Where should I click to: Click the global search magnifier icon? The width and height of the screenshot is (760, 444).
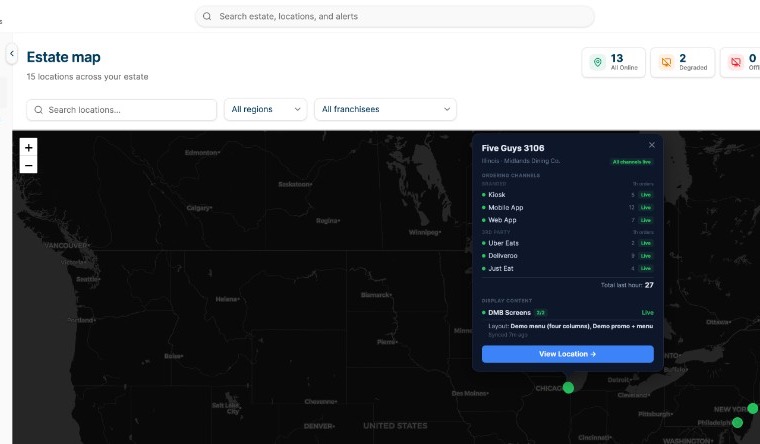[x=207, y=16]
